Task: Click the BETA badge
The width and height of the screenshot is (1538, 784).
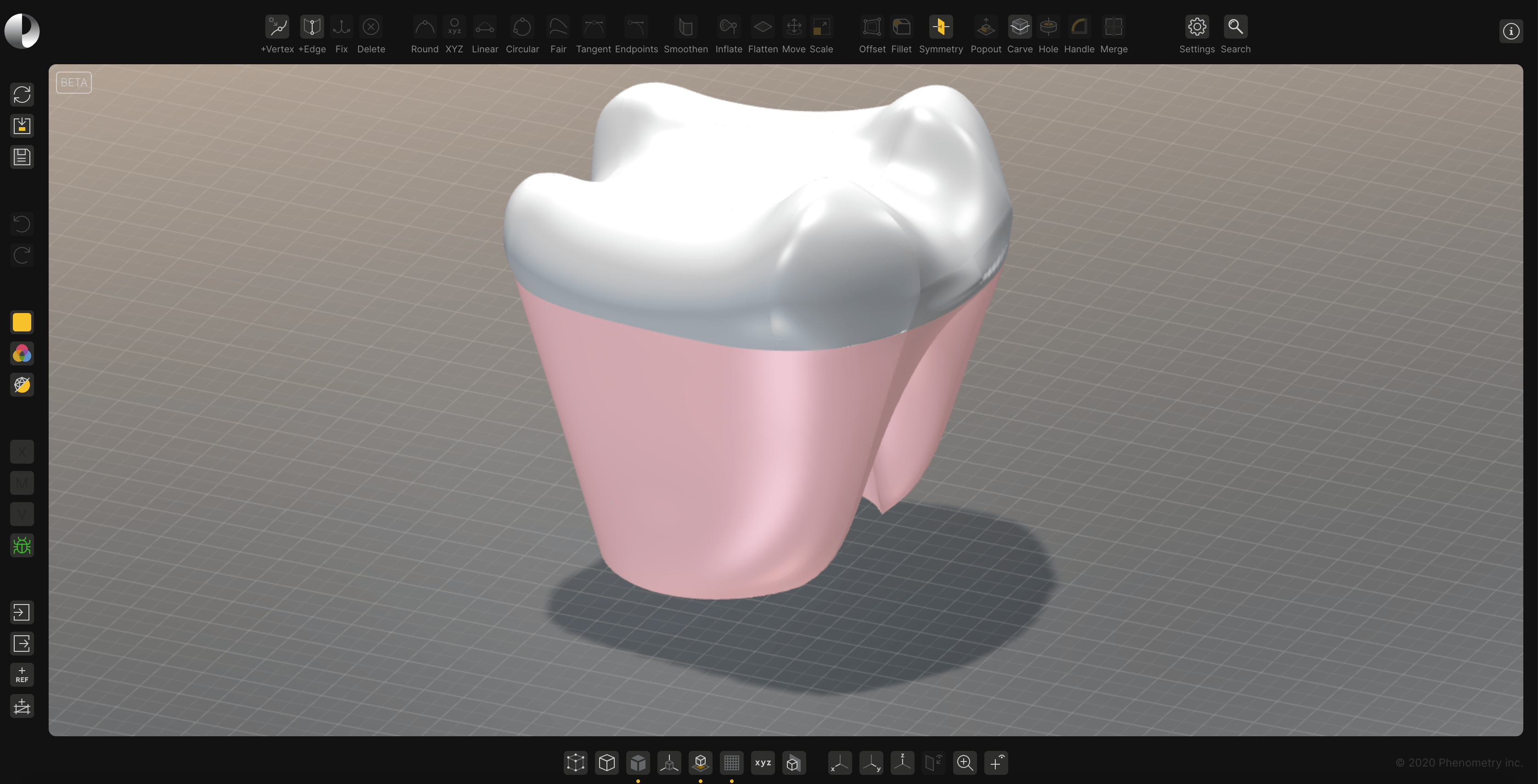Action: 74,83
